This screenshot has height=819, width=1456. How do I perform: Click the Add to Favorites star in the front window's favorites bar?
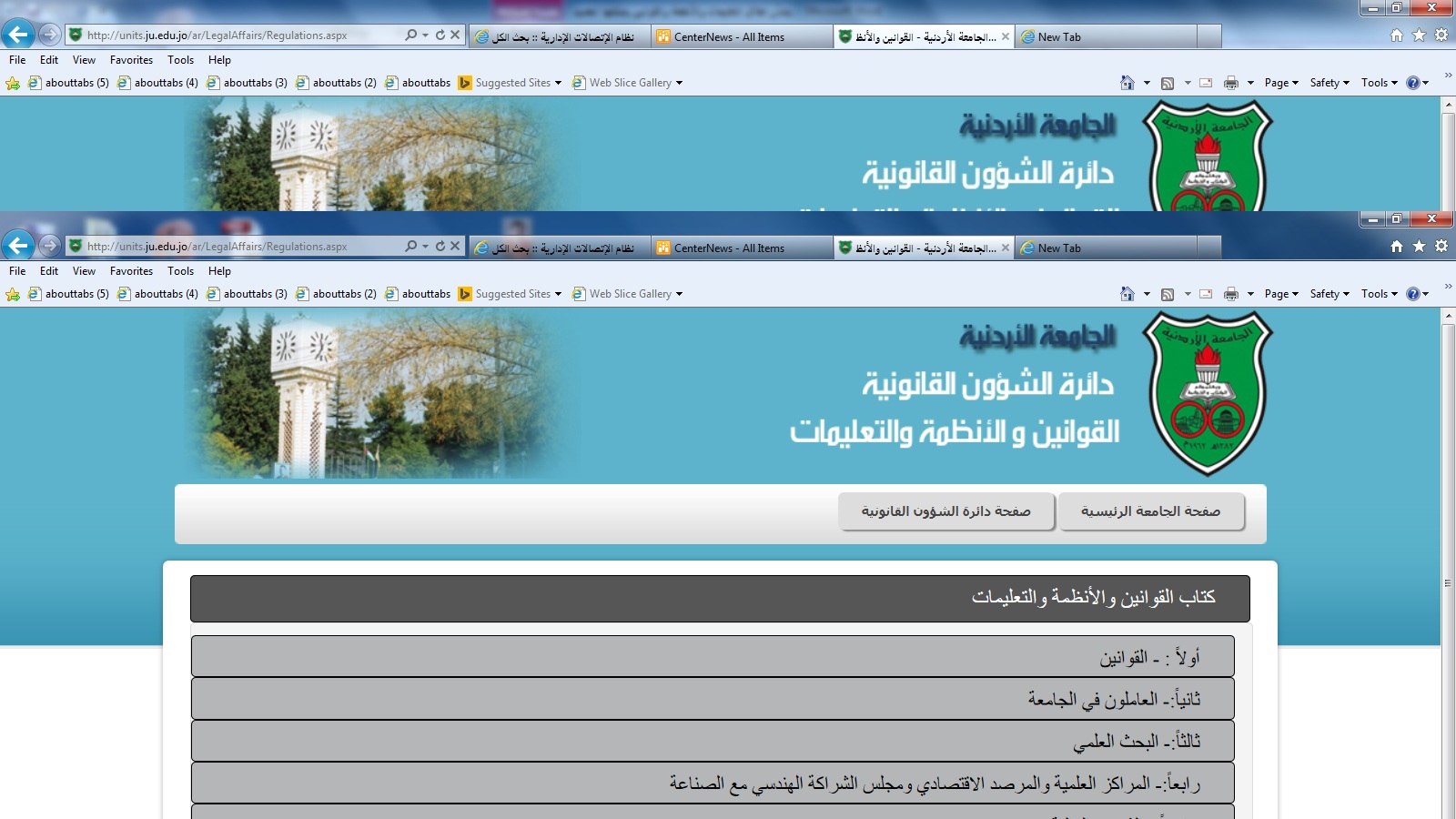click(13, 294)
